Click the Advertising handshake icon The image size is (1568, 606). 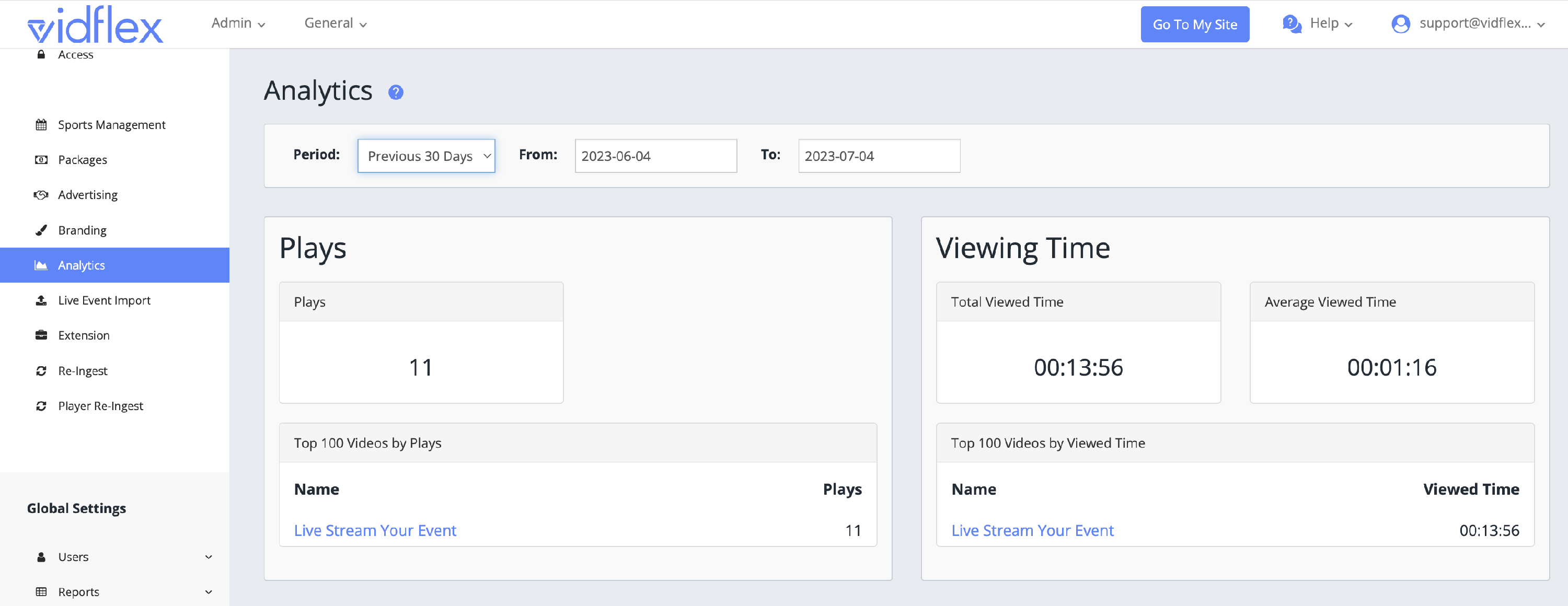[41, 195]
